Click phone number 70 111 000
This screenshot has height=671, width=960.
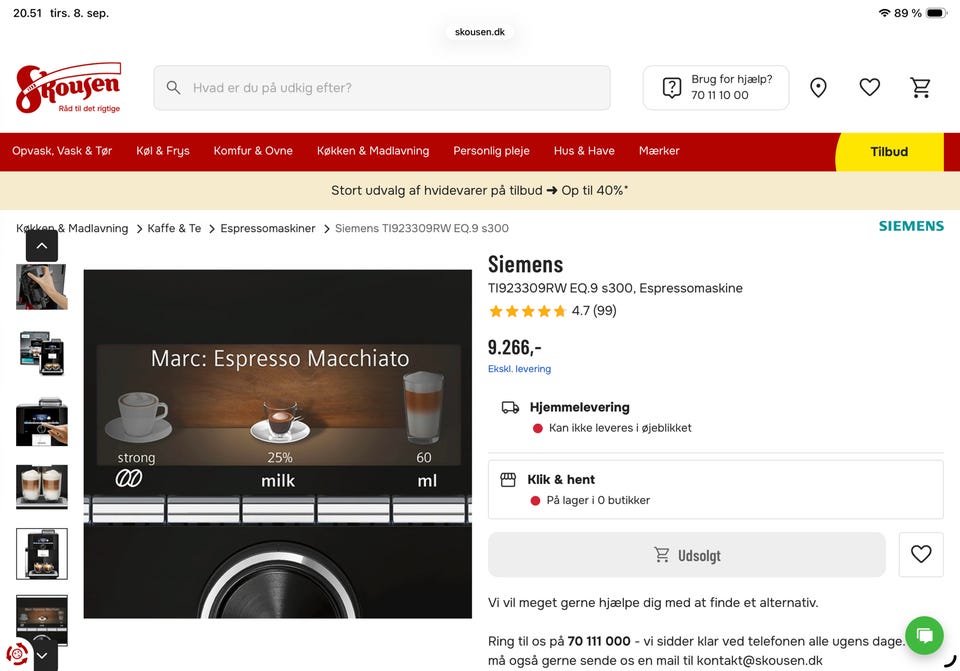click(599, 641)
